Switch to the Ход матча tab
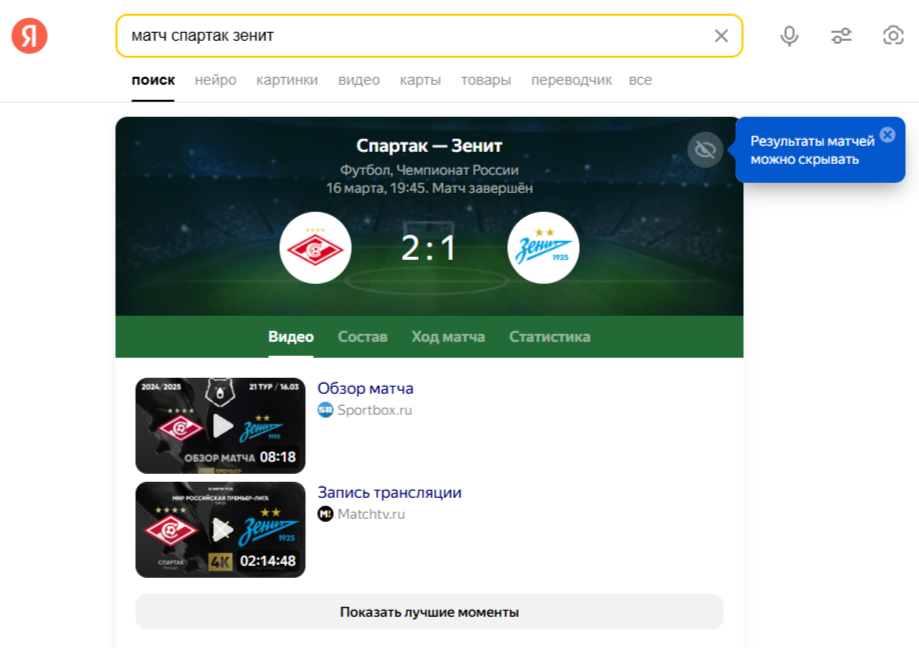 (448, 337)
